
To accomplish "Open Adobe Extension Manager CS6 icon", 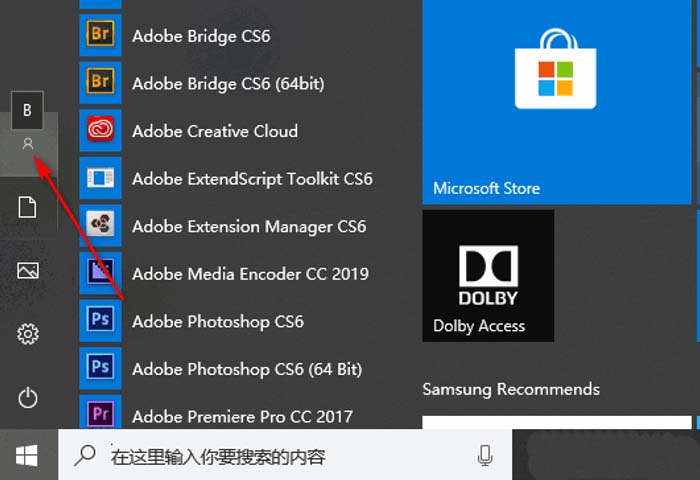I will [x=100, y=226].
